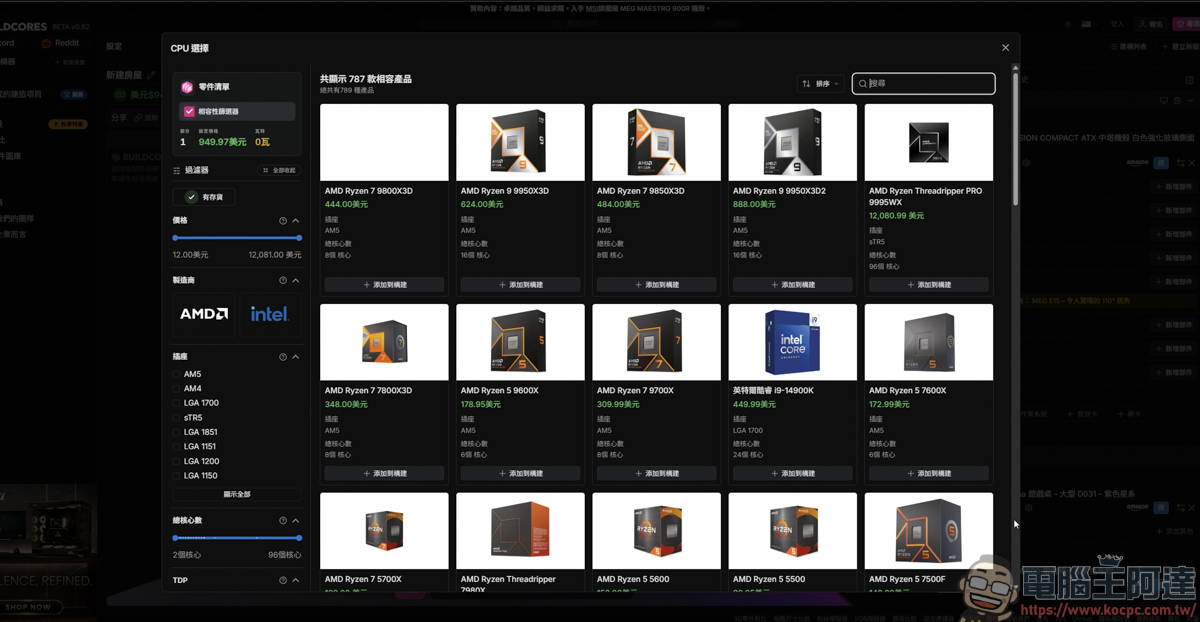1200x622 pixels.
Task: Click the dialog vertical scrollbar thumb
Action: click(1016, 140)
